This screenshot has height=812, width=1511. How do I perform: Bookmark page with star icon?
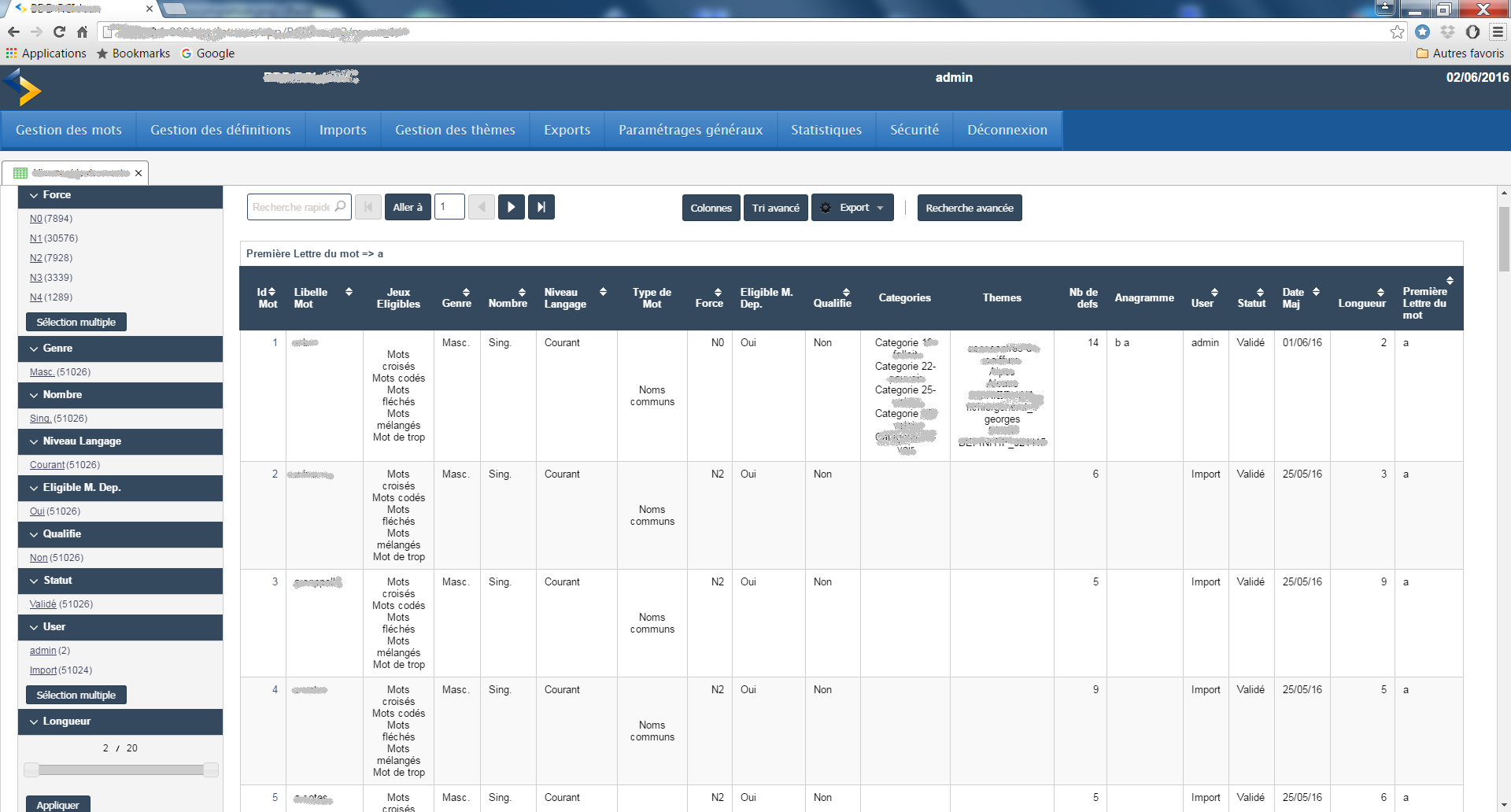1397,32
